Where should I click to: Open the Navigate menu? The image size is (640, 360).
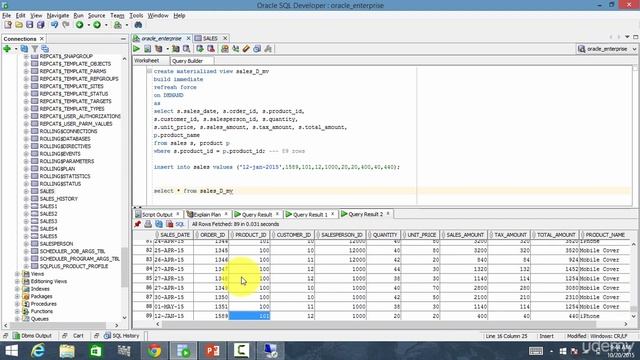pos(58,16)
